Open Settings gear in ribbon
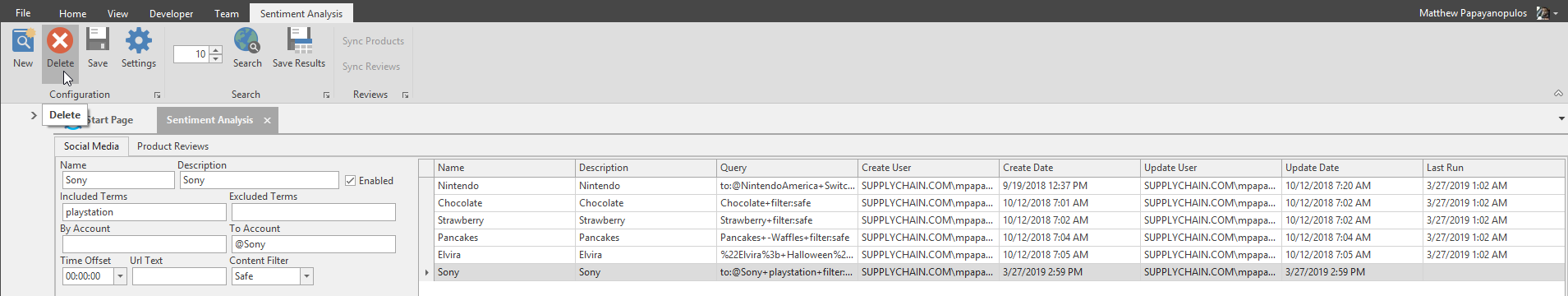Viewport: 1568px width, 296px height. (x=138, y=40)
